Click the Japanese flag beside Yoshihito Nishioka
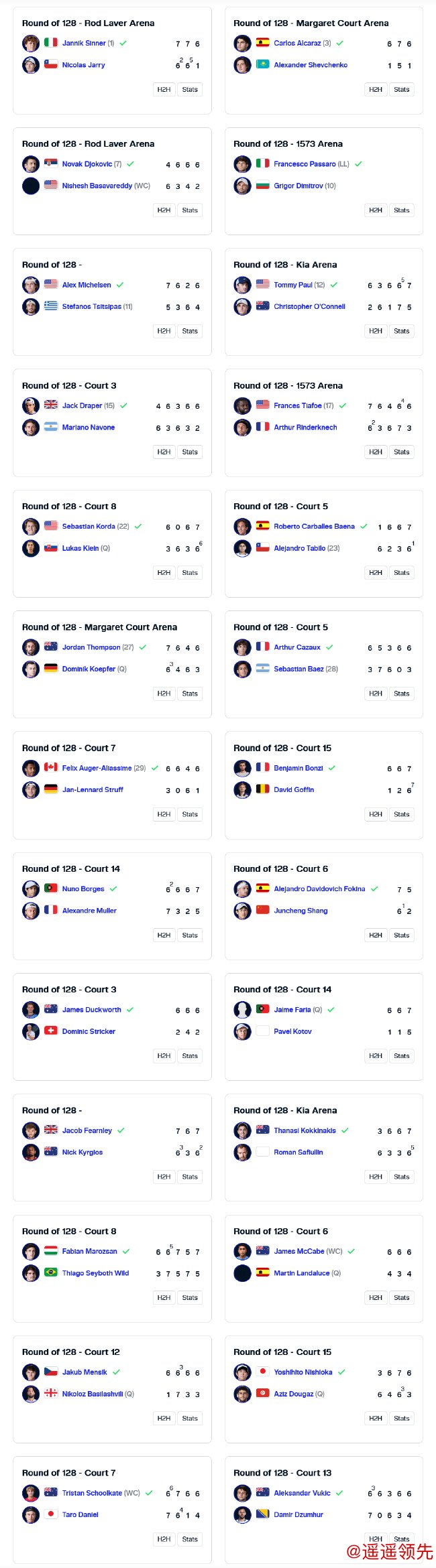 pyautogui.click(x=262, y=1372)
